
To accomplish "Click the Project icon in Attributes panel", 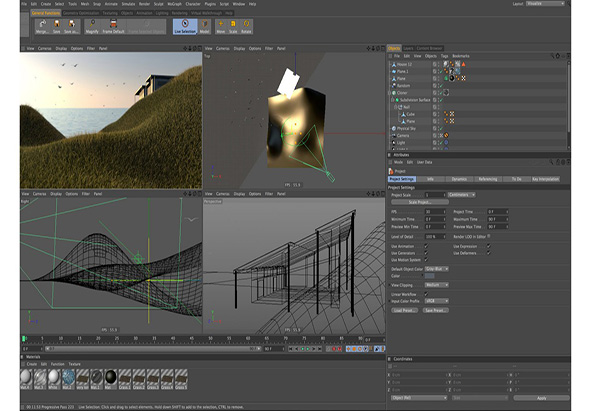I will coord(391,171).
